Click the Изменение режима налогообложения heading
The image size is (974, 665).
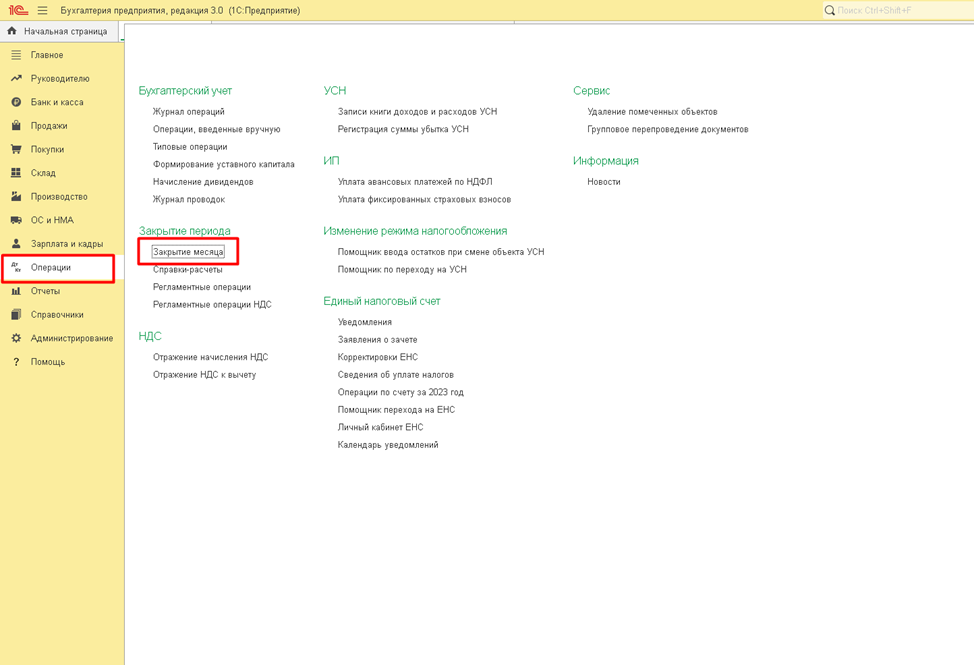[415, 231]
